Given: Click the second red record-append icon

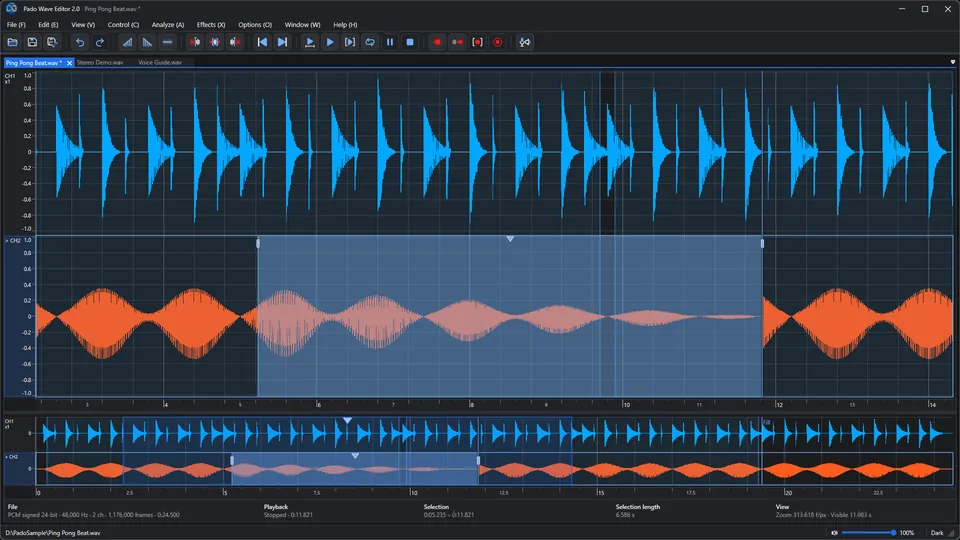Looking at the screenshot, I should tap(457, 42).
